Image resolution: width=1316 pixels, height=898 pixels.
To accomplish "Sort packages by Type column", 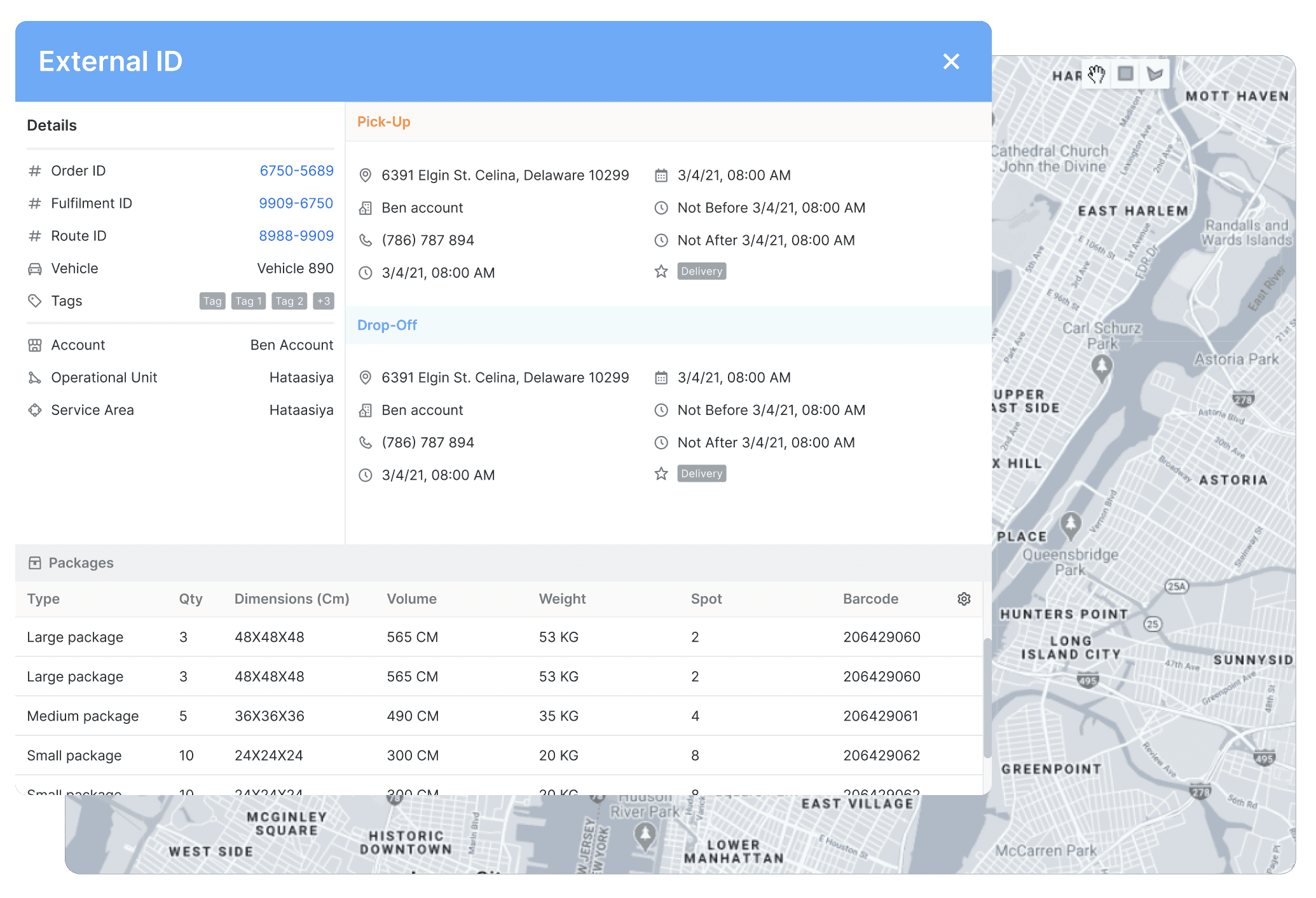I will (x=43, y=599).
